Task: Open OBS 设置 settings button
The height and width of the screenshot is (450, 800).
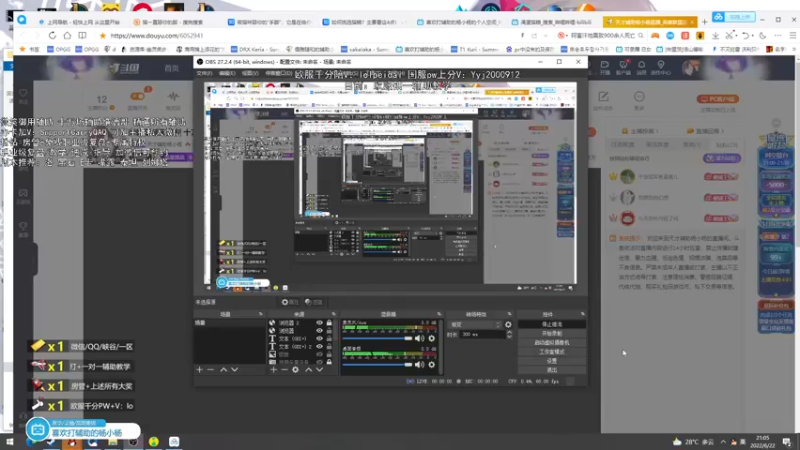Action: (552, 361)
